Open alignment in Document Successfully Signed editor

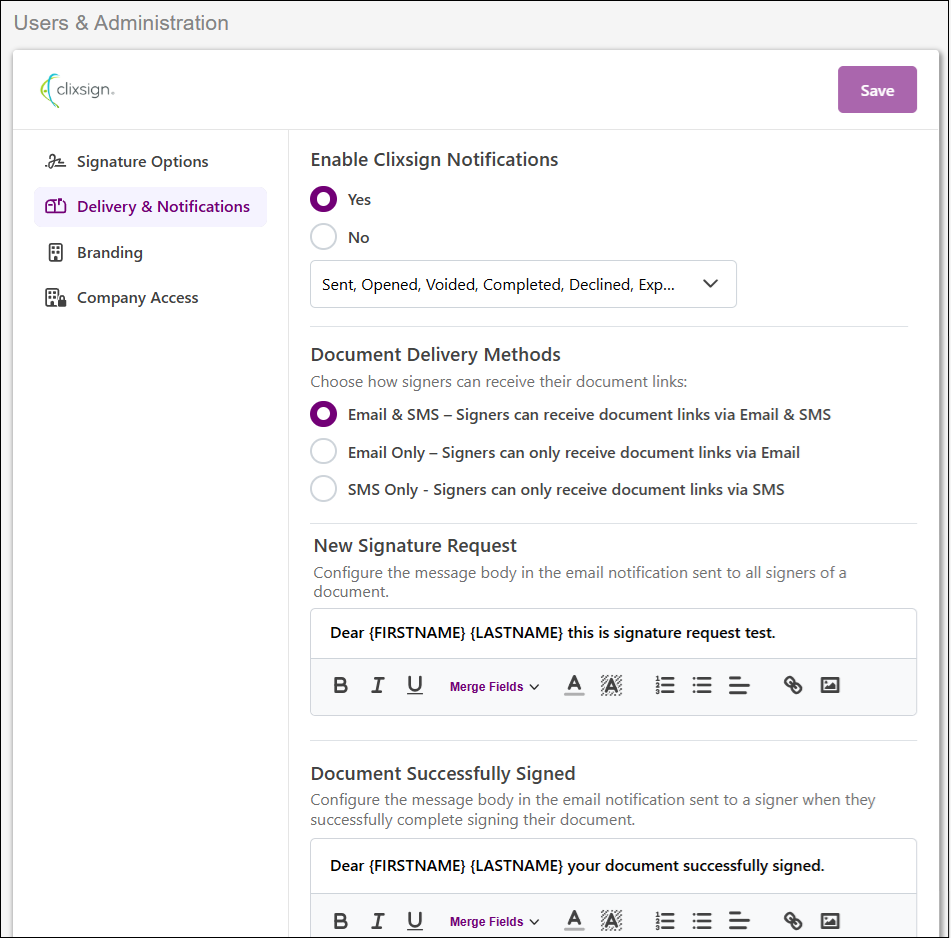tap(739, 921)
